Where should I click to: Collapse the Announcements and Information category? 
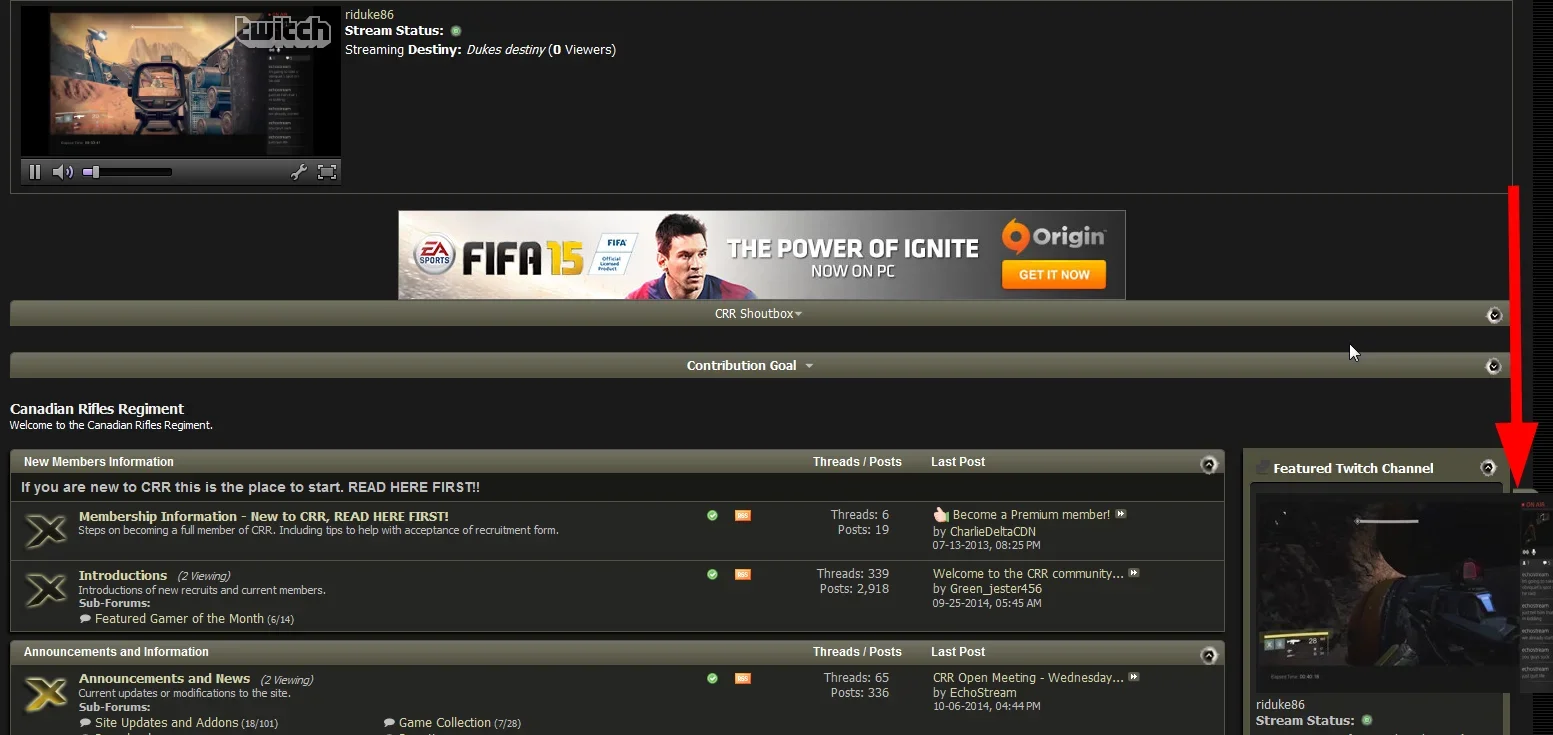(x=1209, y=655)
